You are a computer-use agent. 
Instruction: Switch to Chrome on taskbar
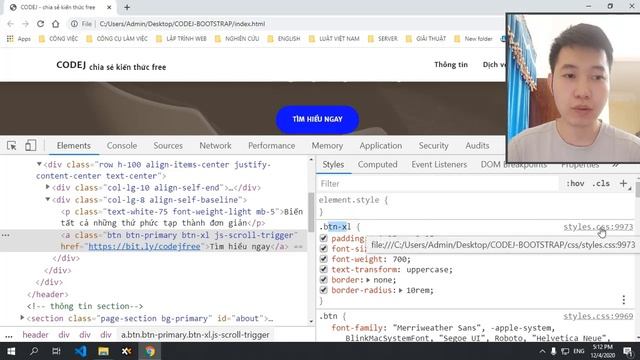pos(150,351)
